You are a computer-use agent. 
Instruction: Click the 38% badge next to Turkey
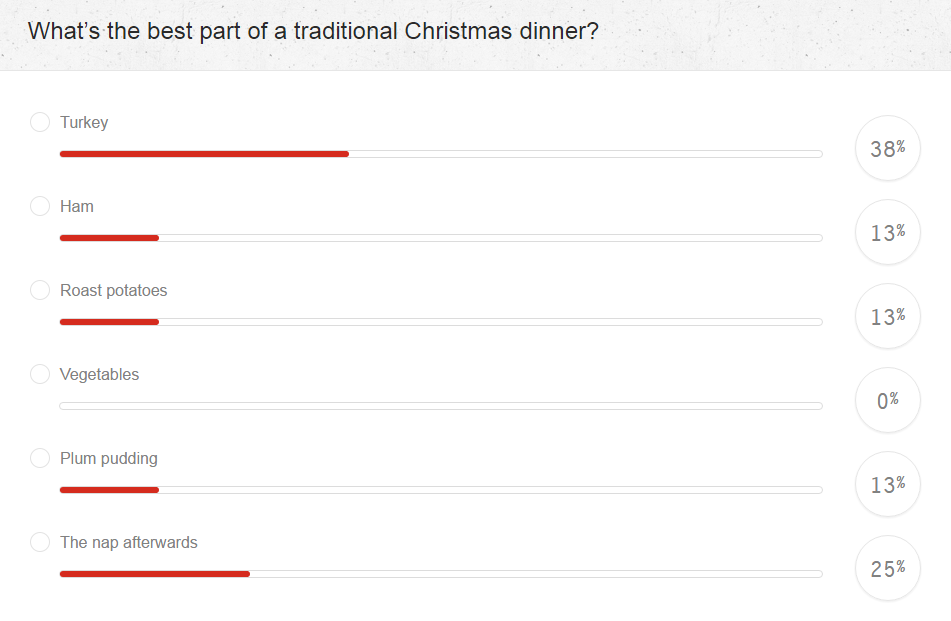click(x=887, y=147)
